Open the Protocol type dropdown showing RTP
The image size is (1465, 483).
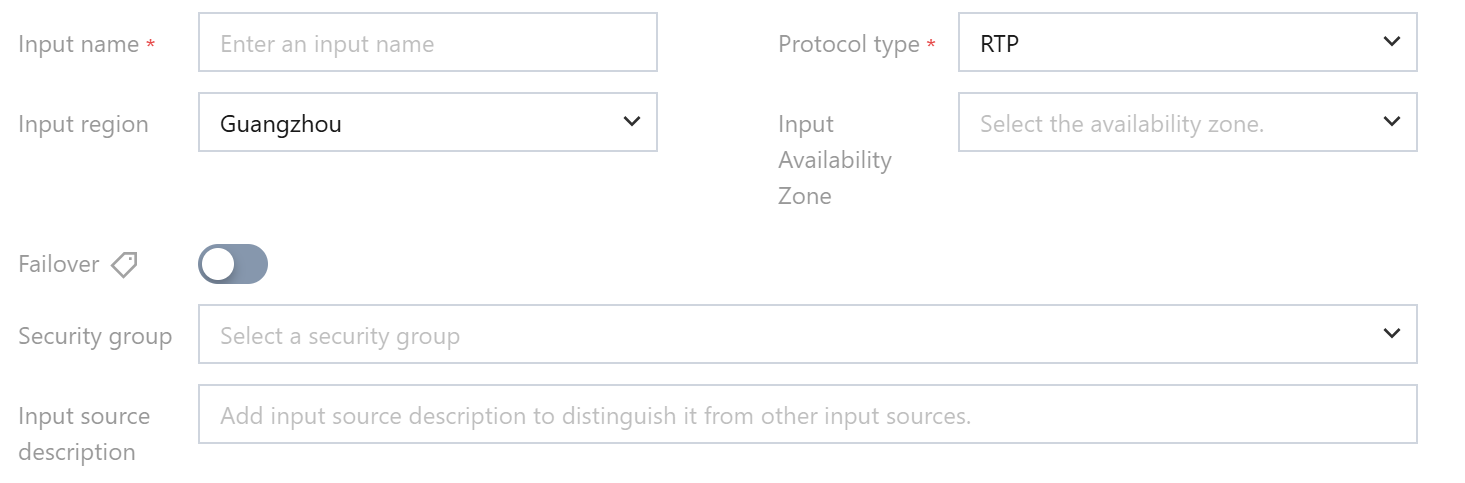1186,42
